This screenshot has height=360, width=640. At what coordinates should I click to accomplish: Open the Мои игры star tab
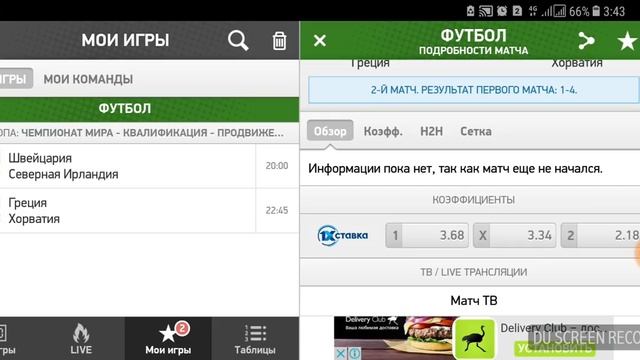[168, 339]
